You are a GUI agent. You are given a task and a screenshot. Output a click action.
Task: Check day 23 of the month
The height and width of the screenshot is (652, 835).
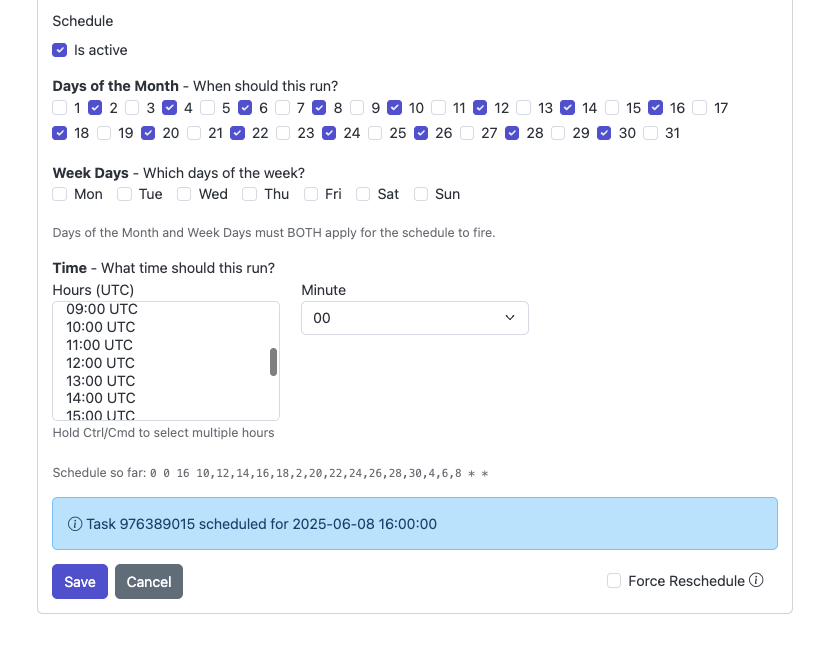point(283,133)
